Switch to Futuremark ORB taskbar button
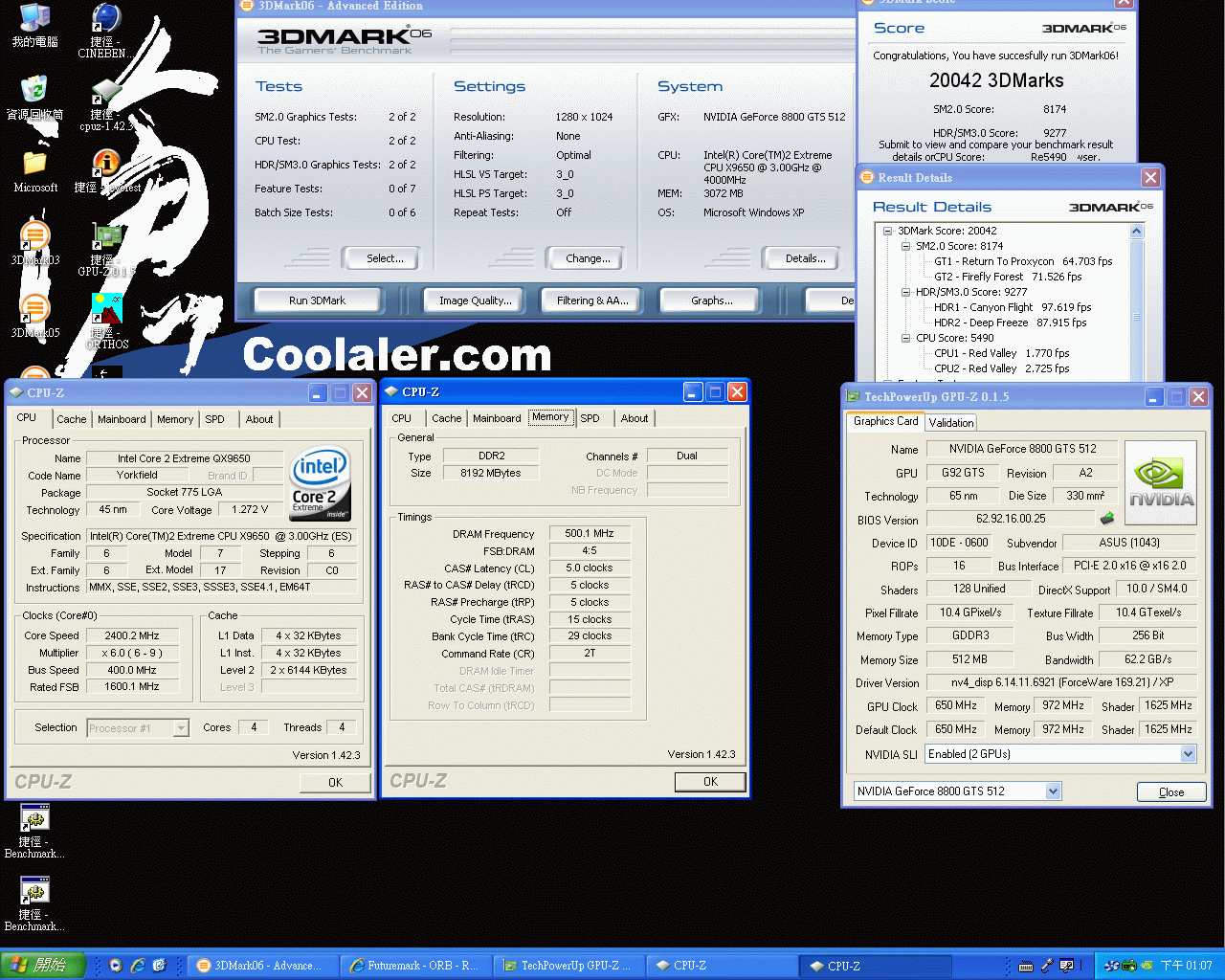Viewport: 1225px width, 980px height. click(x=416, y=966)
